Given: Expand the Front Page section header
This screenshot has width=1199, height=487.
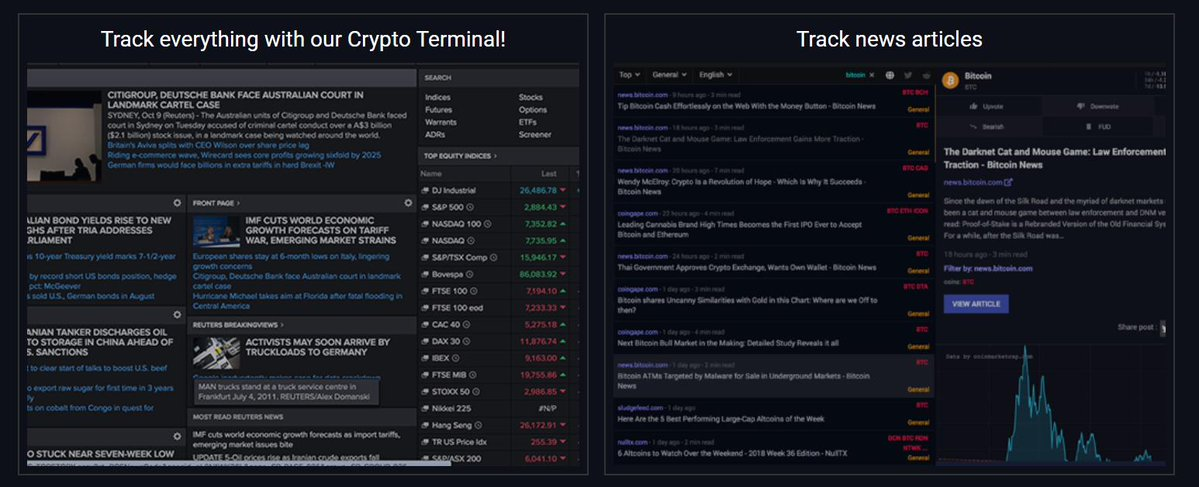Looking at the screenshot, I should (216, 203).
